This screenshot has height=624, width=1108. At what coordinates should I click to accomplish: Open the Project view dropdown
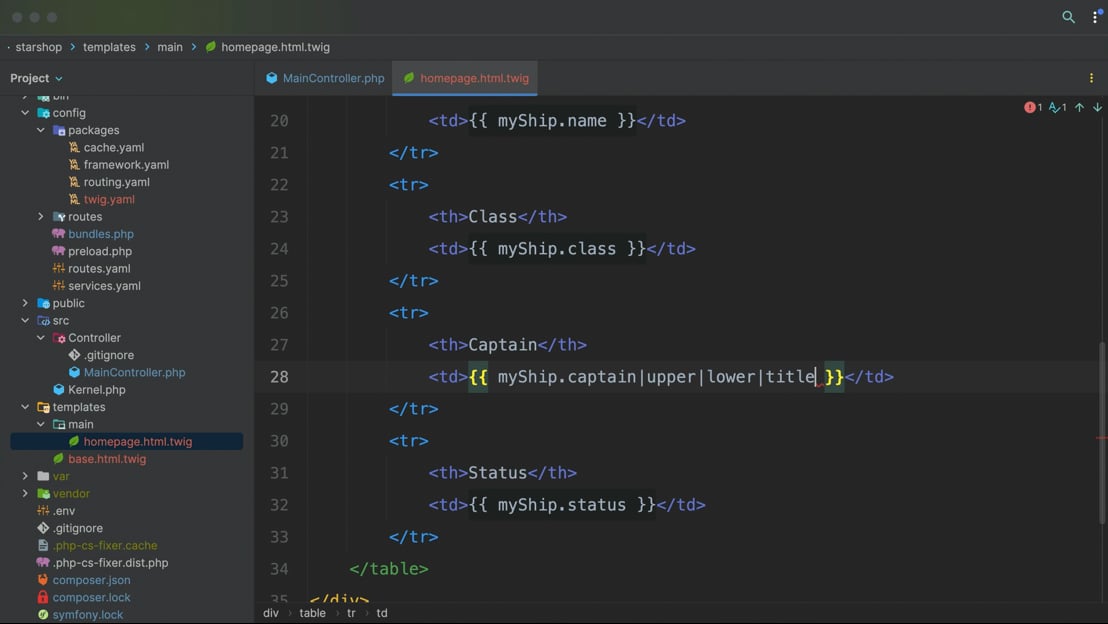pos(37,78)
